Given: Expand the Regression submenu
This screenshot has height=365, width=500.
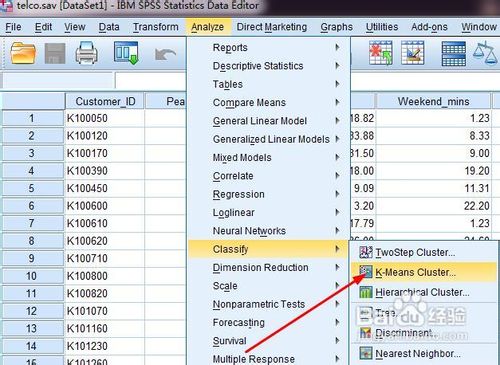Looking at the screenshot, I should (269, 194).
